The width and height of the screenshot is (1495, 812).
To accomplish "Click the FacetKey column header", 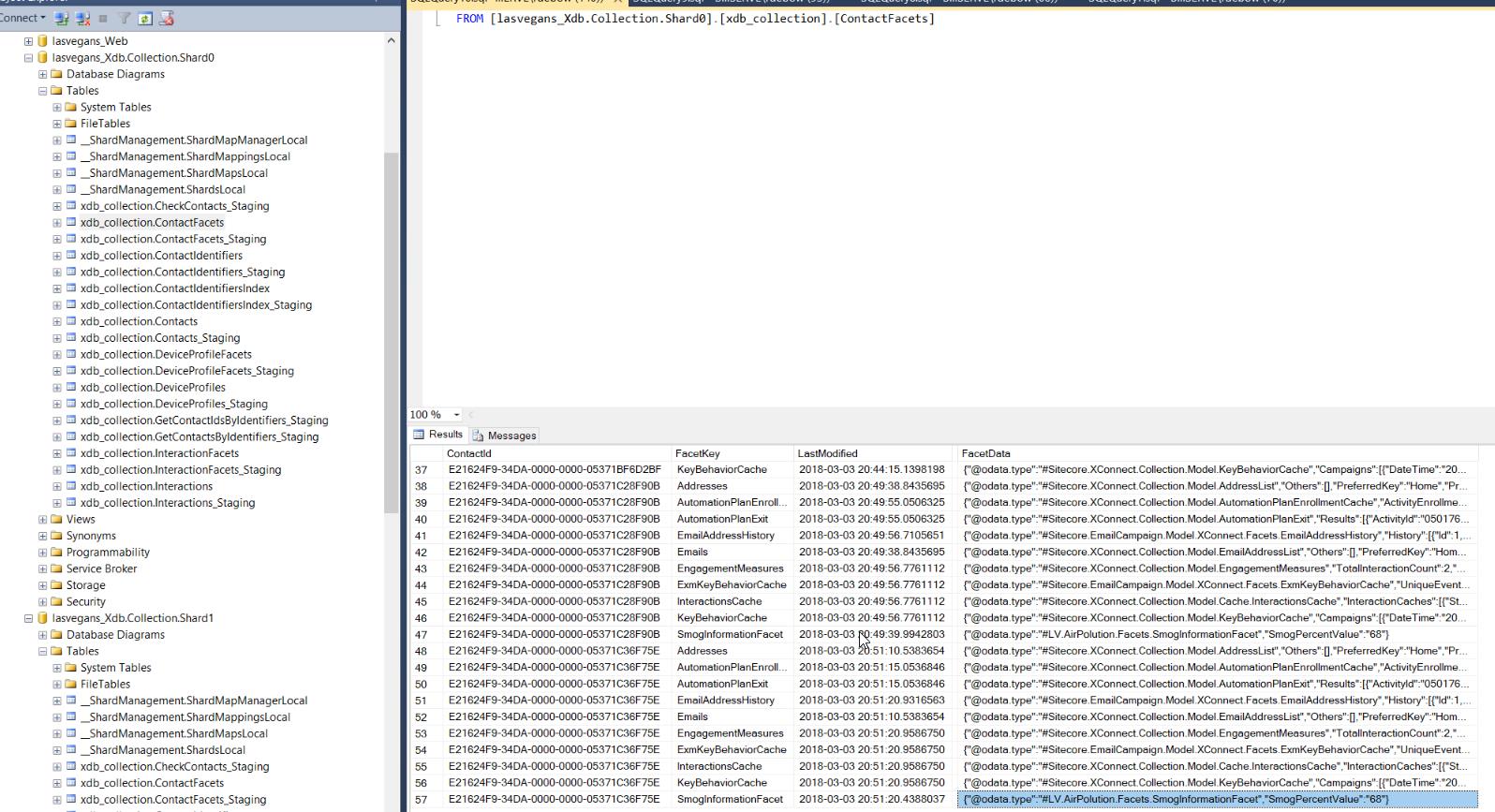I will (732, 453).
